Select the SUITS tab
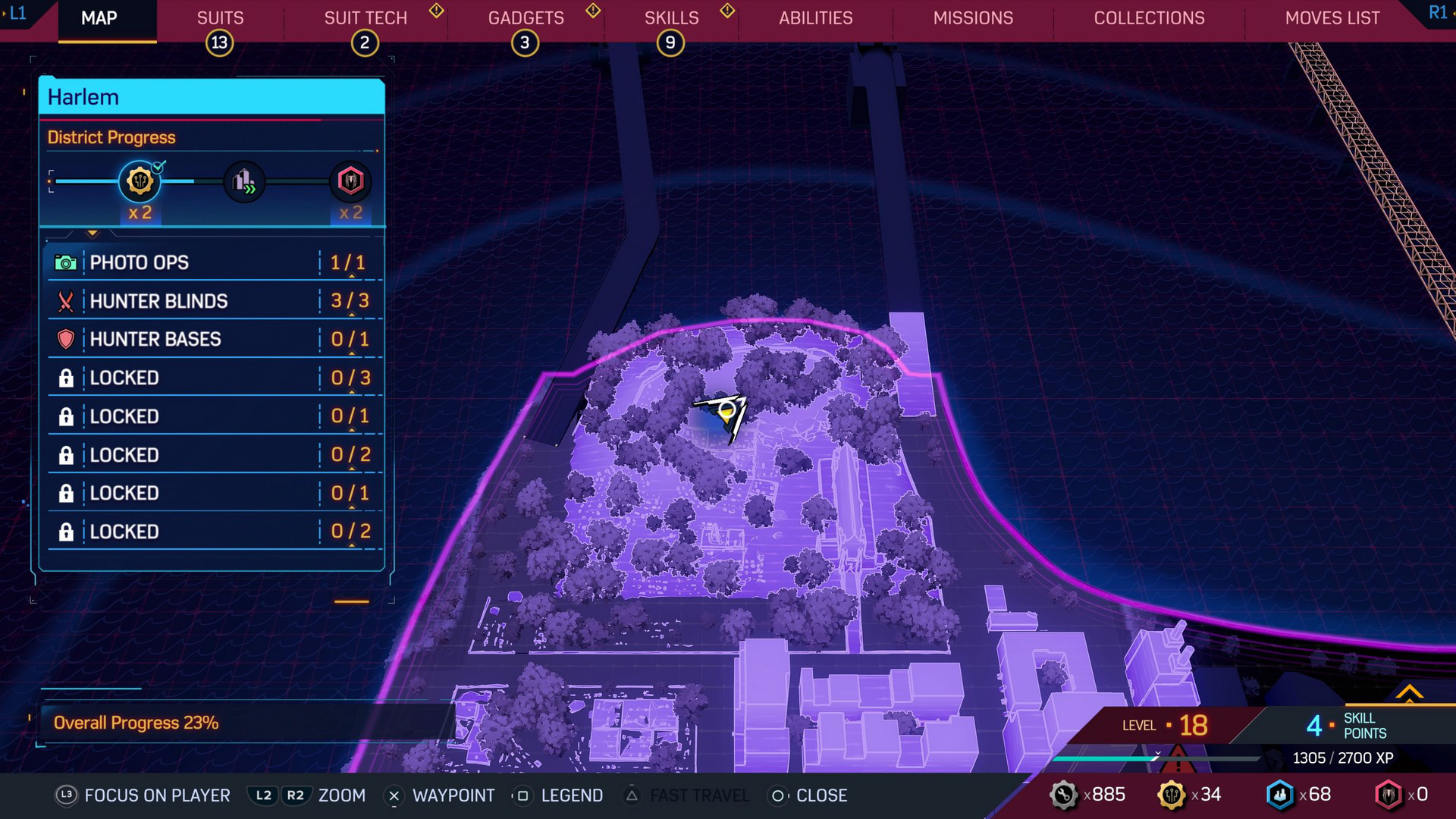1456x819 pixels. [x=219, y=17]
